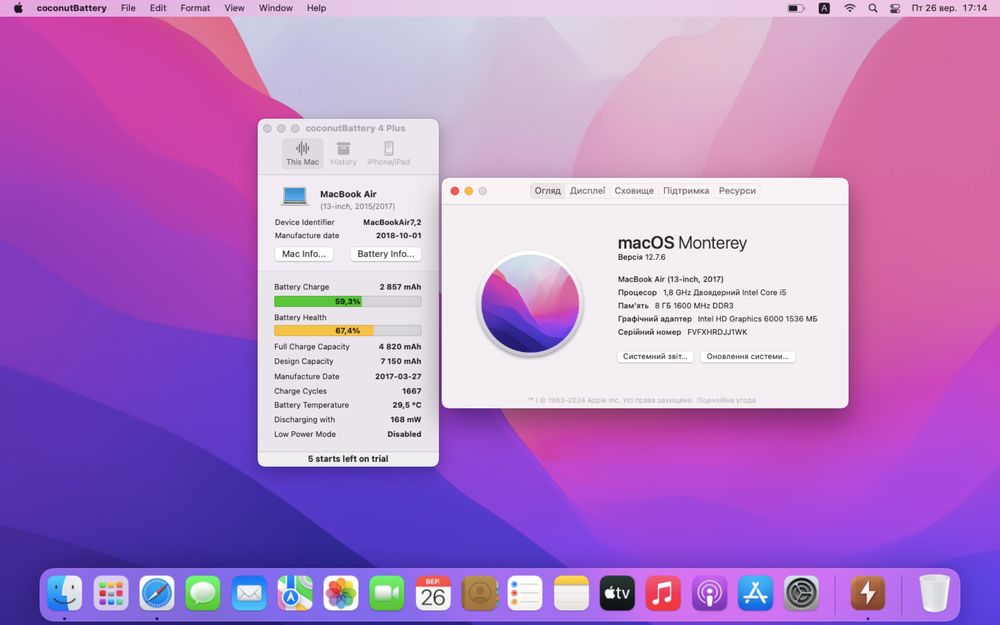Viewport: 1000px width, 625px height.
Task: Open App Store from the Dock
Action: tap(755, 593)
